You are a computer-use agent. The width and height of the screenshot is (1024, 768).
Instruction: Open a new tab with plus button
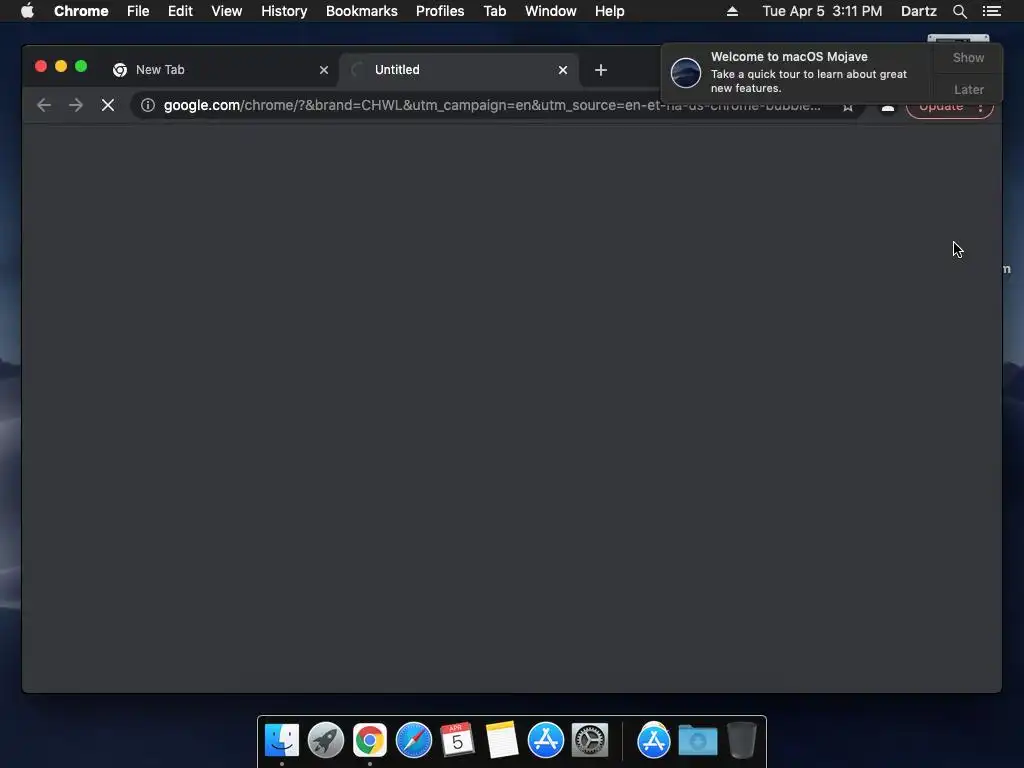[601, 70]
